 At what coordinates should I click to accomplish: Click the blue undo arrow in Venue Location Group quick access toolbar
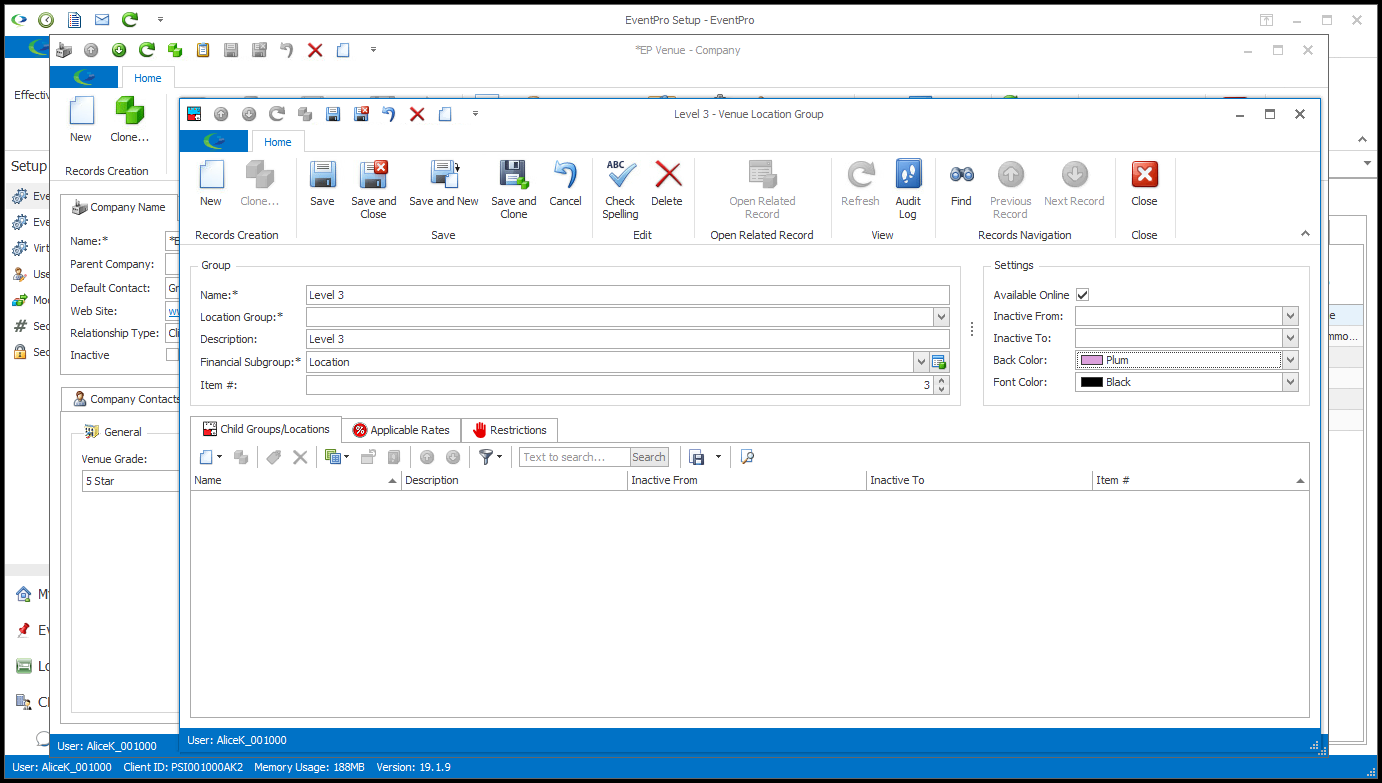[x=389, y=114]
